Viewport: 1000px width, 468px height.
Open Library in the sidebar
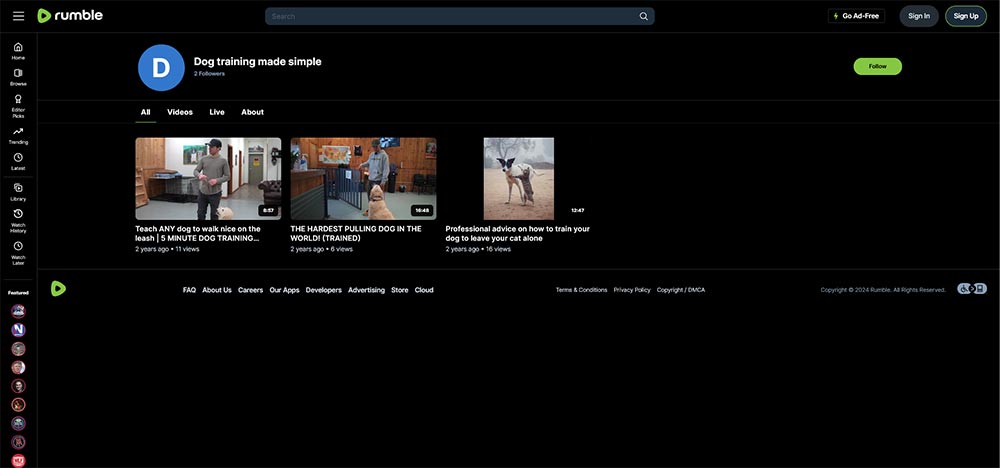click(18, 192)
